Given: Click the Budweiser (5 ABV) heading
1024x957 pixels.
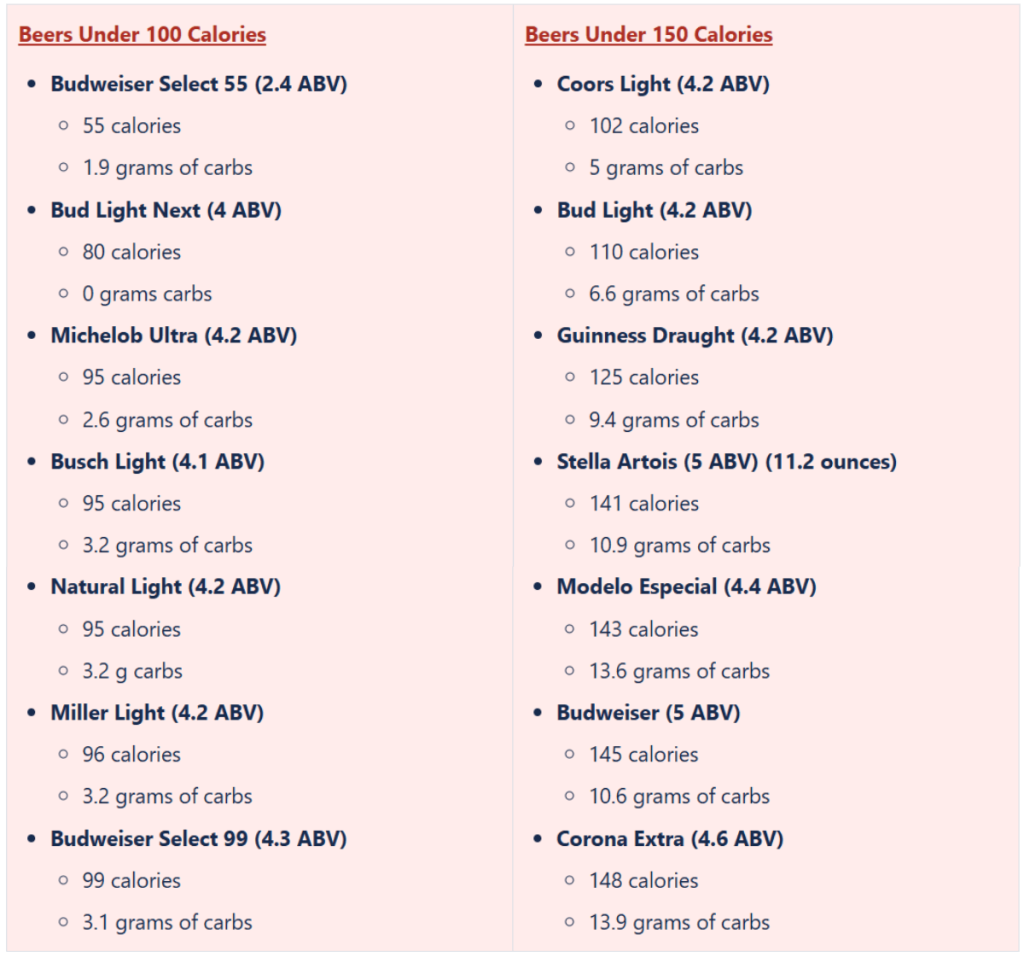Looking at the screenshot, I should click(648, 713).
